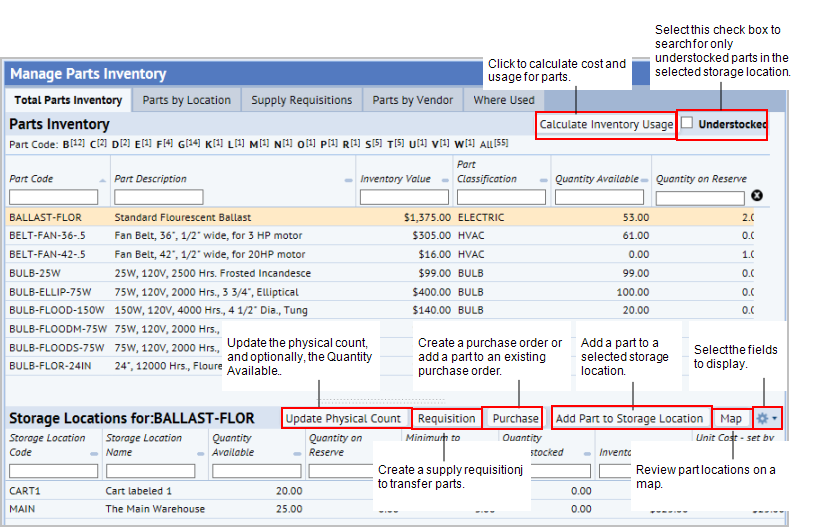Click Add Part to Storage Location
This screenshot has height=527, width=817.
click(x=629, y=419)
